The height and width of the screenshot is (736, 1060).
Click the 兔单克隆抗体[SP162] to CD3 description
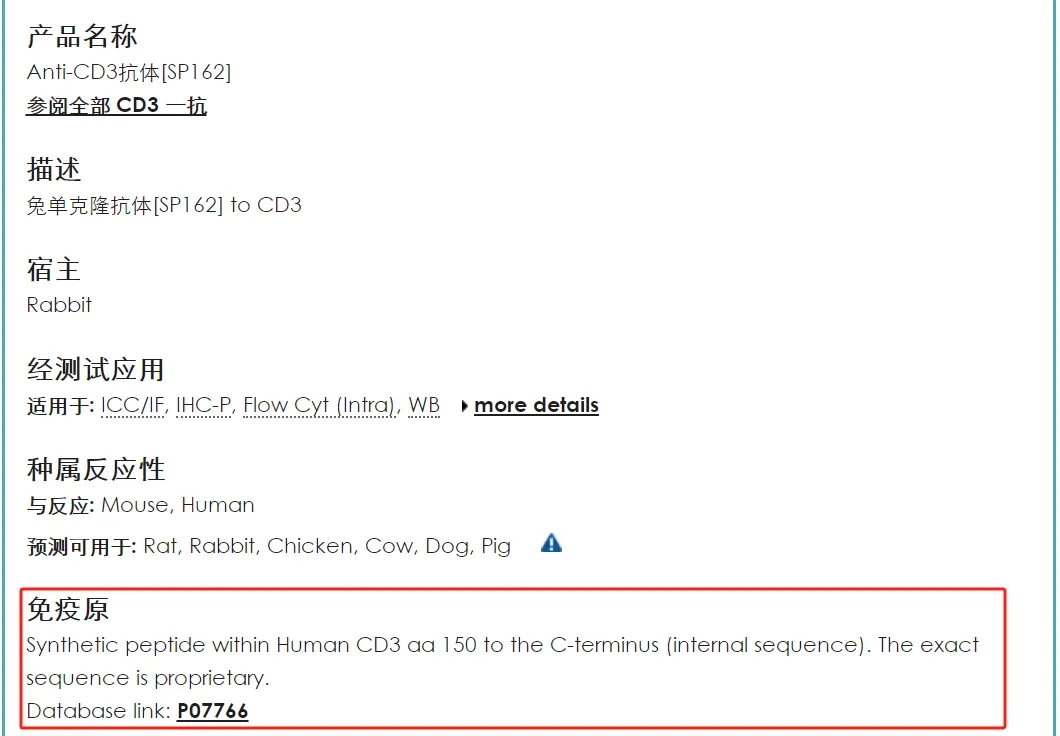click(164, 205)
